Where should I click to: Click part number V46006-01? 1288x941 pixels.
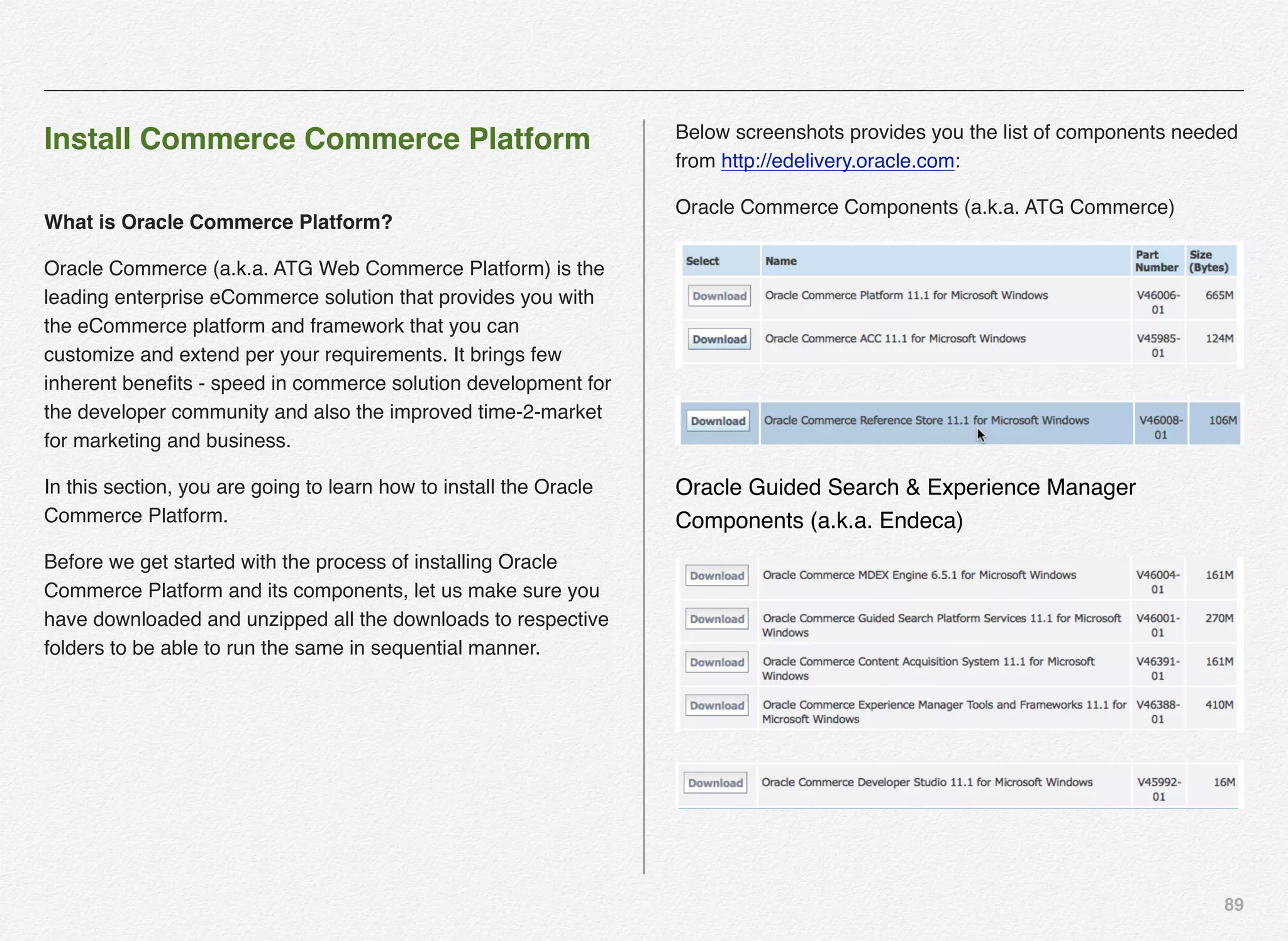click(x=1158, y=303)
